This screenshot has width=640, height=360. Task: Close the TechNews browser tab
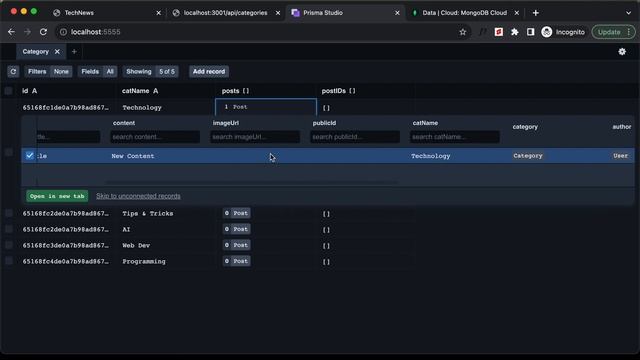pyautogui.click(x=159, y=13)
